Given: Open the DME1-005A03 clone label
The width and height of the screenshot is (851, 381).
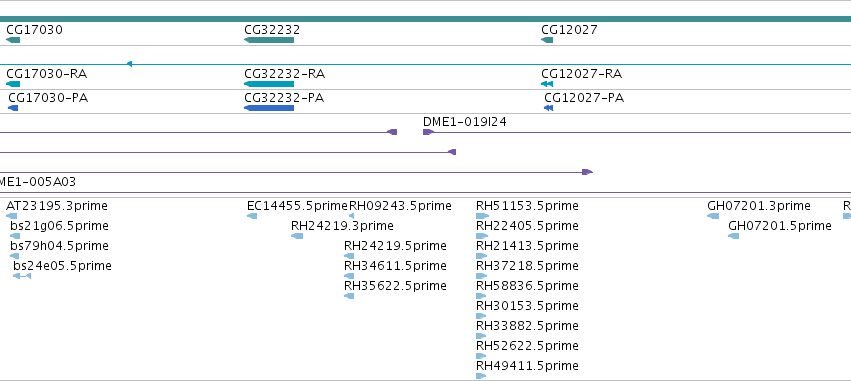Looking at the screenshot, I should point(37,182).
